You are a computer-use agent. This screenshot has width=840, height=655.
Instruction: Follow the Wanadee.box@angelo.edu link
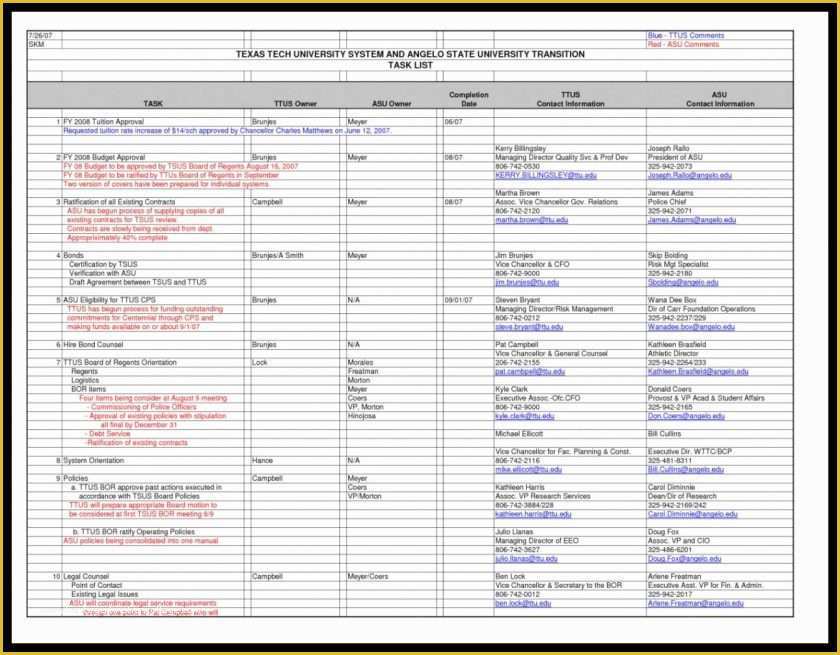(x=691, y=327)
